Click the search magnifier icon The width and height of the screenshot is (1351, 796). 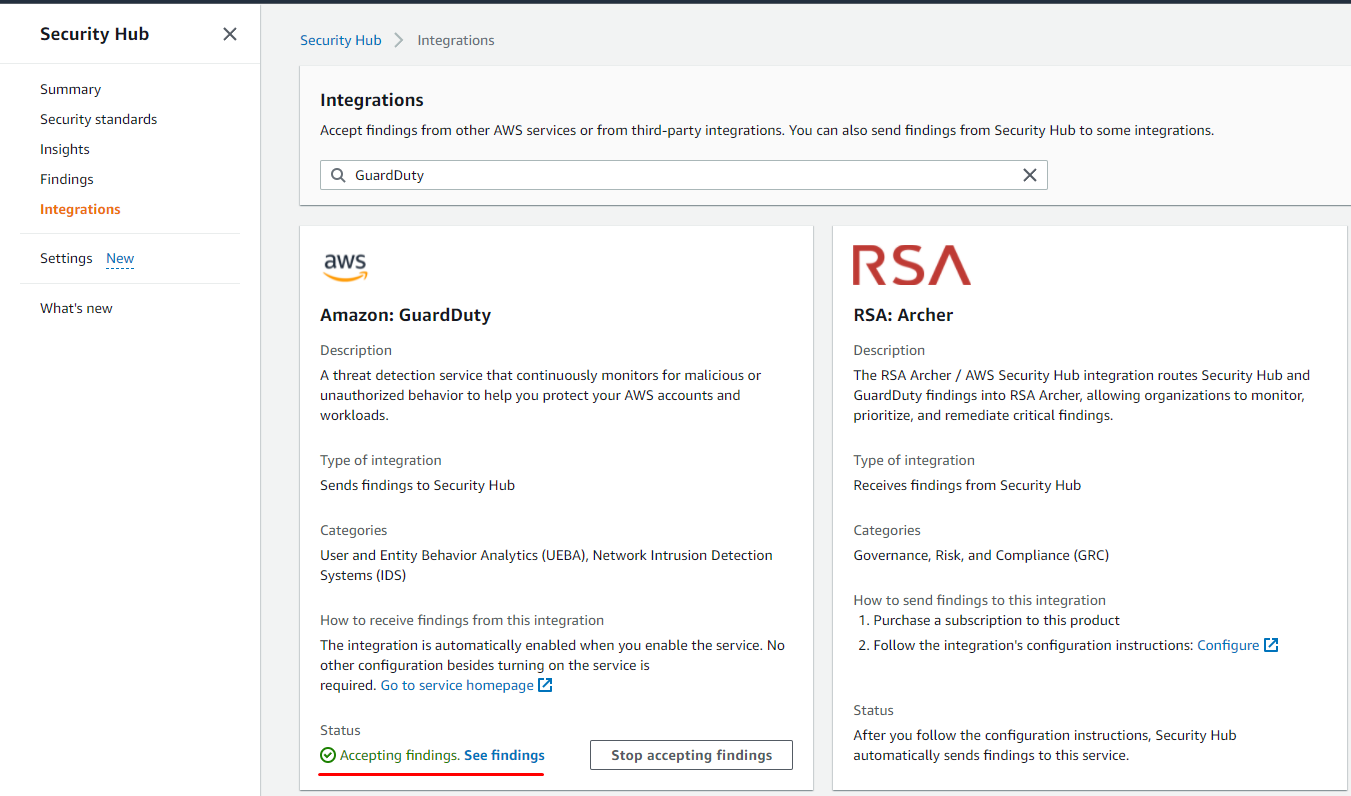click(338, 175)
